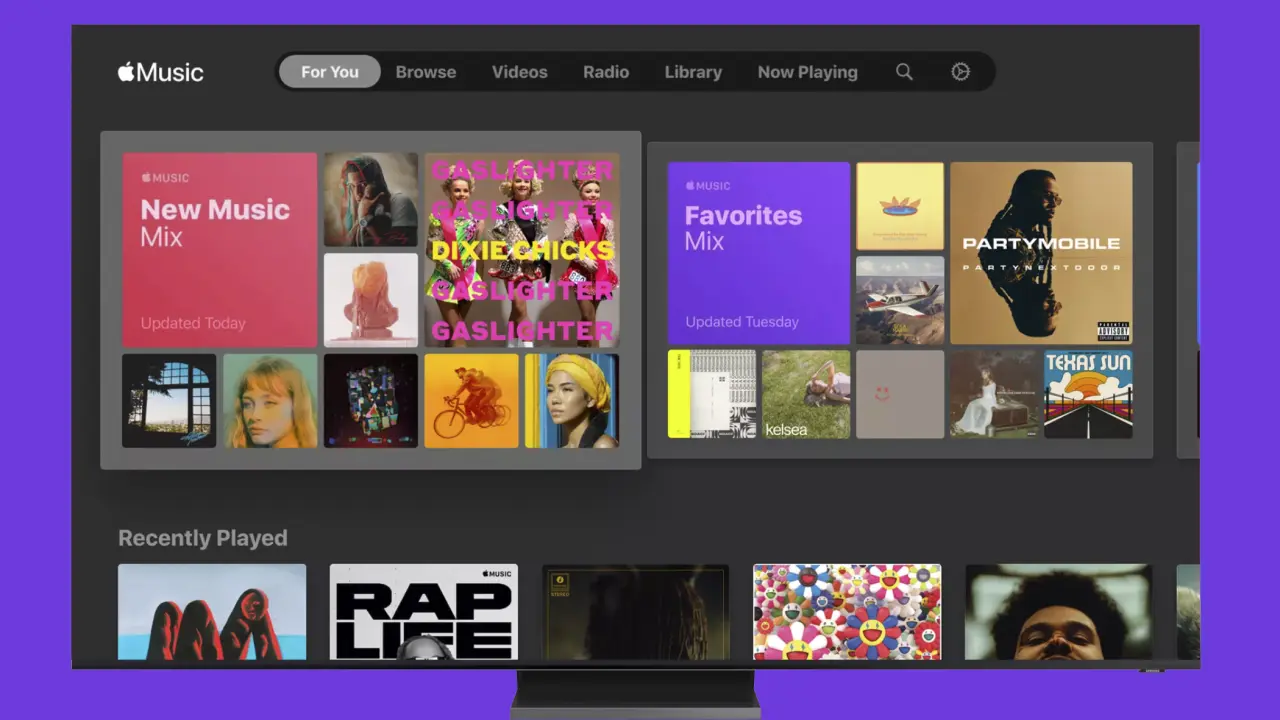Open the Videos tab

click(519, 72)
